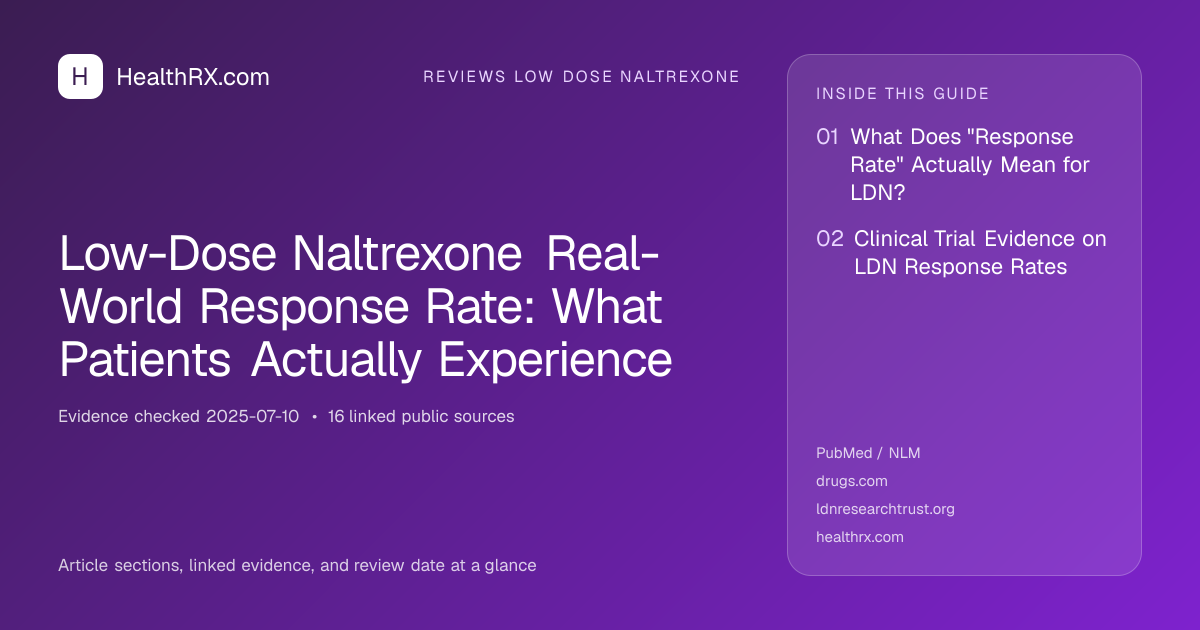Image resolution: width=1200 pixels, height=630 pixels.
Task: Click the 'PubMed / NLM' source
Action: tap(868, 453)
